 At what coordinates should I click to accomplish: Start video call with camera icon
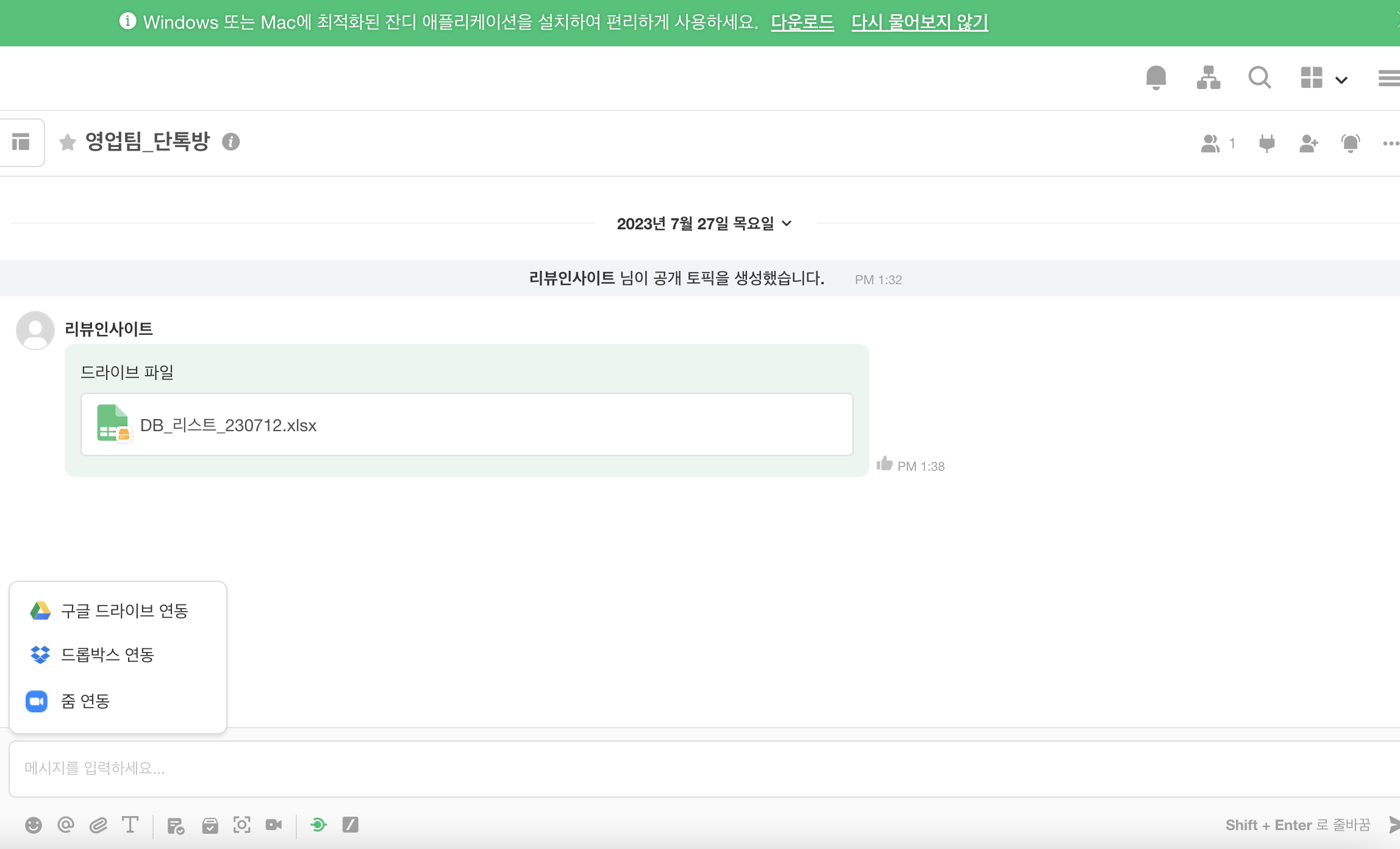tap(274, 825)
